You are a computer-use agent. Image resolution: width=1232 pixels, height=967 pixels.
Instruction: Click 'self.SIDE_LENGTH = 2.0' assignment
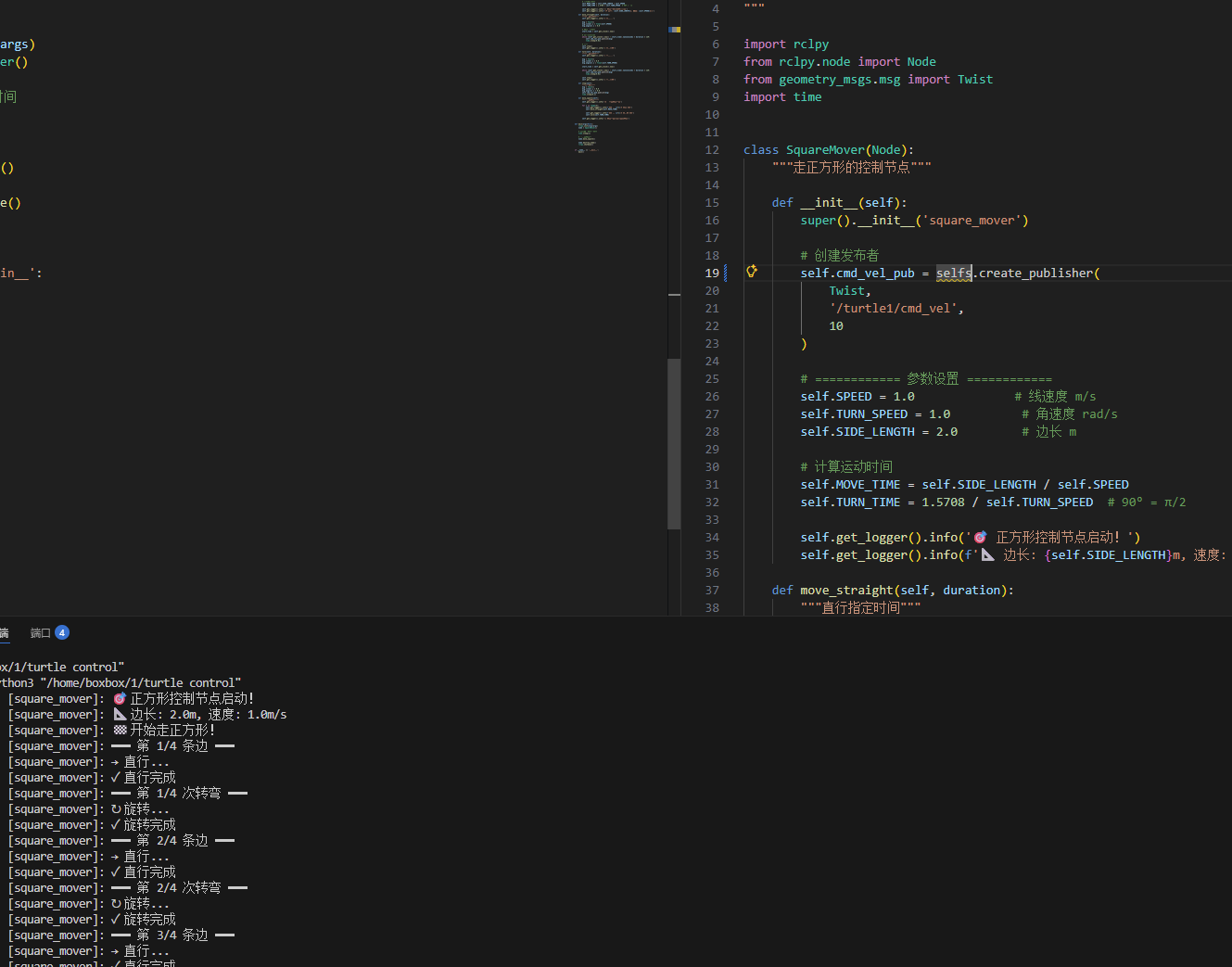pos(879,432)
